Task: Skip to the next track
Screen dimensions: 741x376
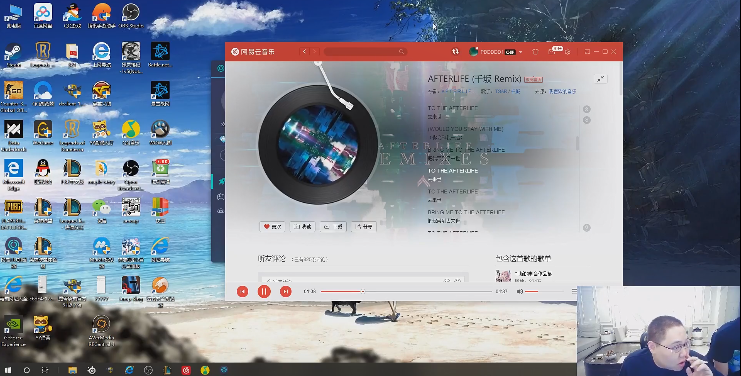Action: [285, 291]
